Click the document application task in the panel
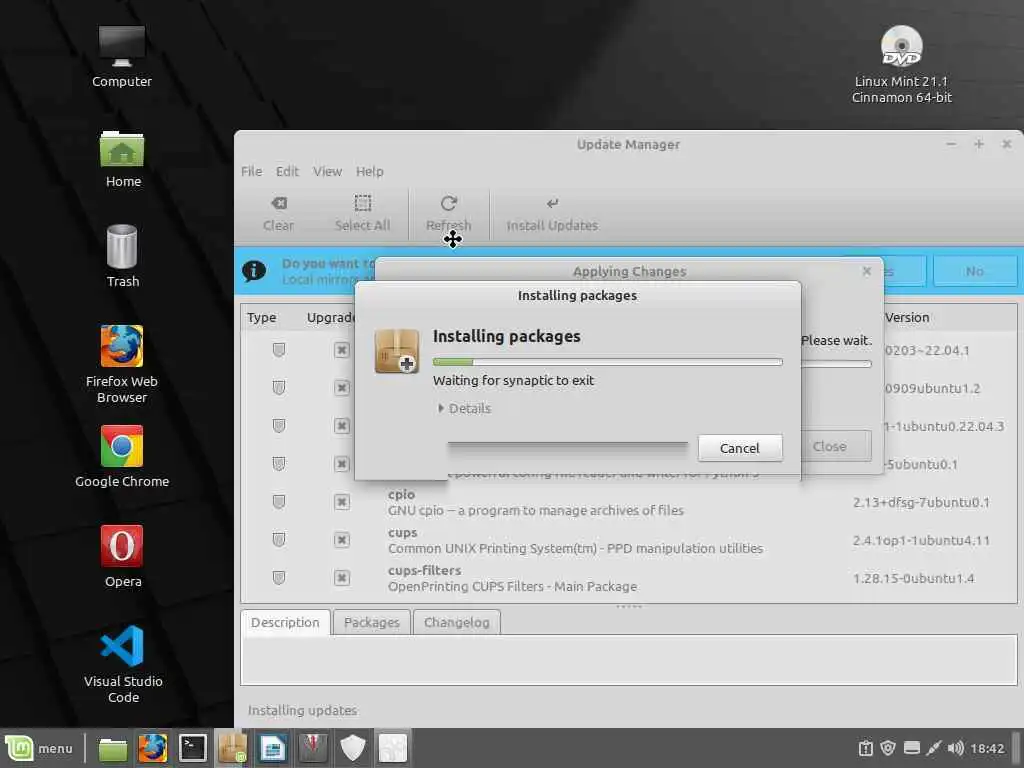This screenshot has width=1024, height=768. pos(272,748)
